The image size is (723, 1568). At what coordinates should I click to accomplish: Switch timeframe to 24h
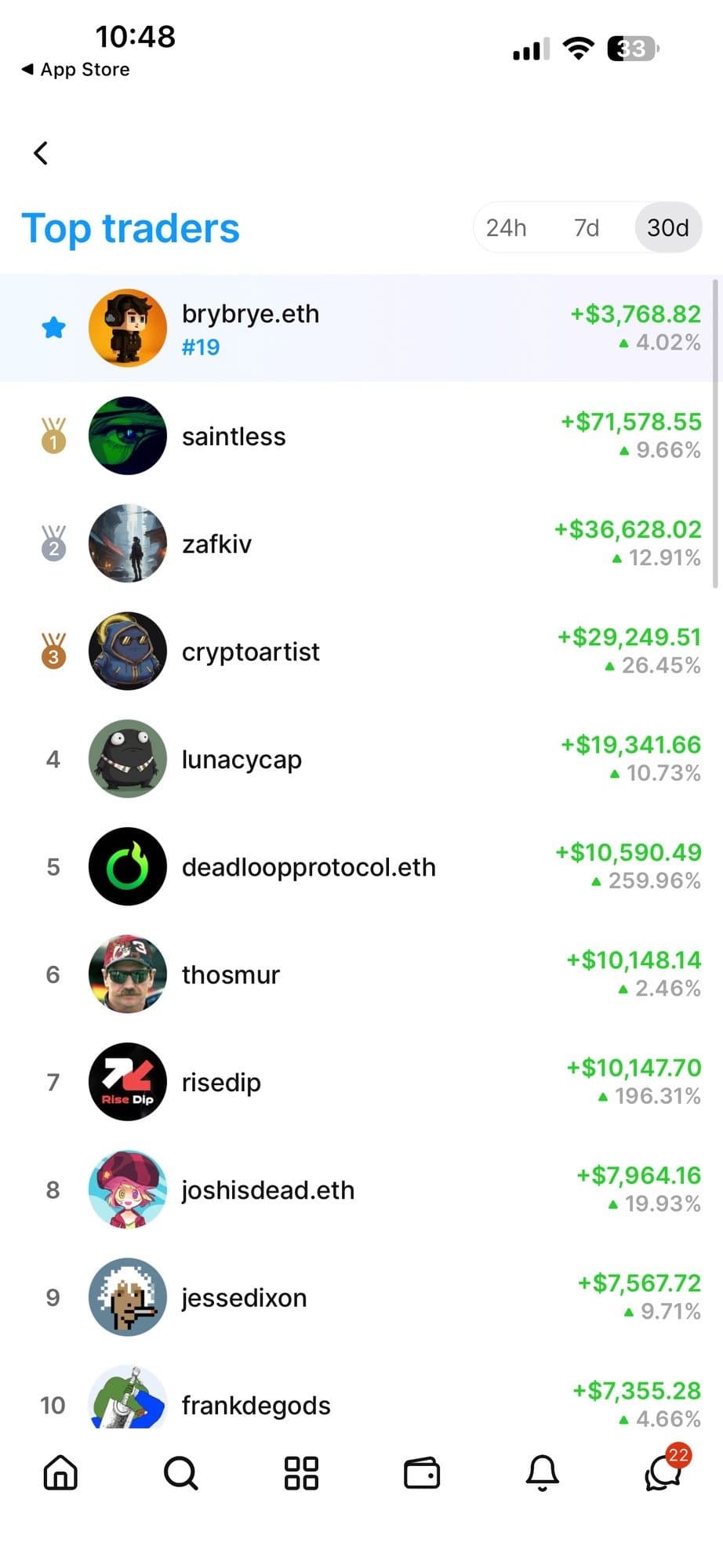click(x=506, y=228)
